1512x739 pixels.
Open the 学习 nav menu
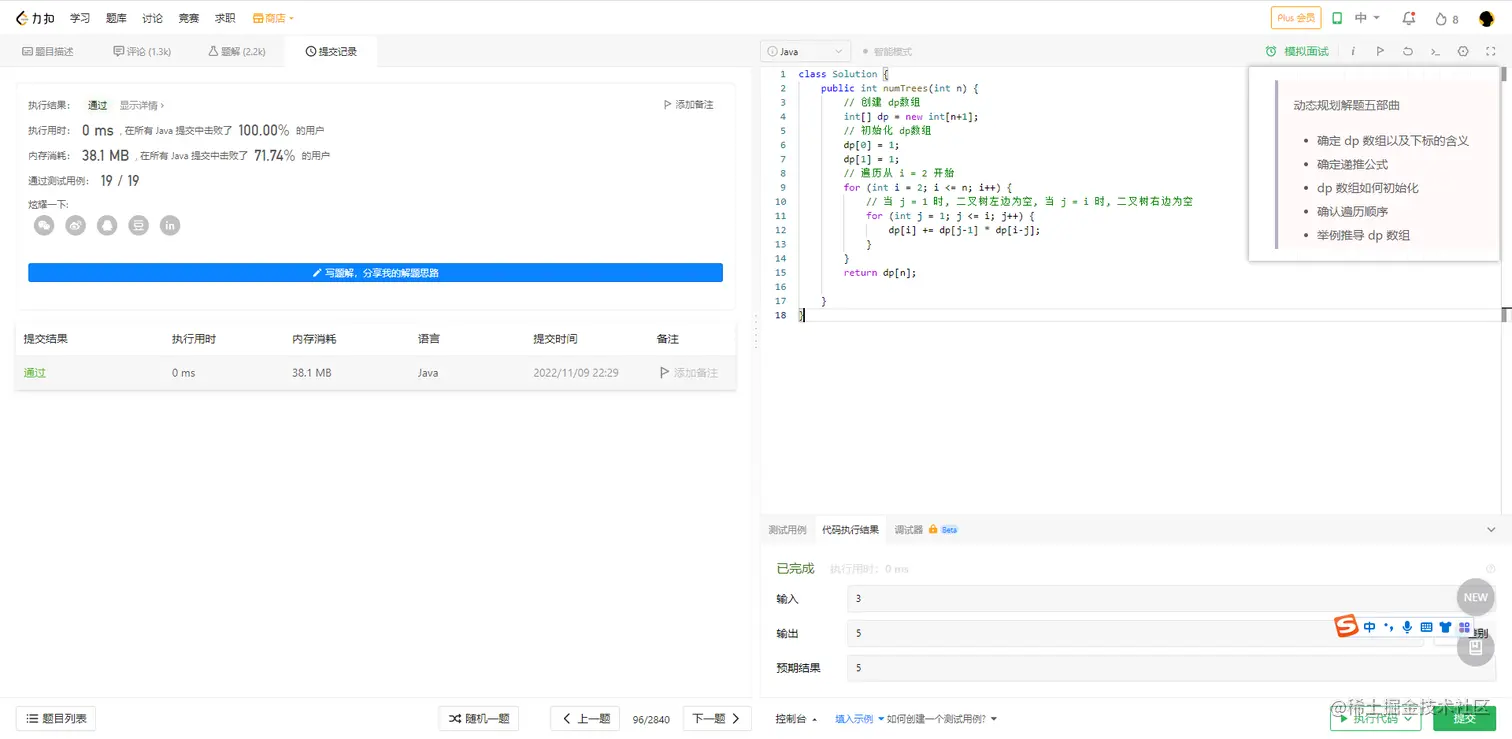coord(80,18)
